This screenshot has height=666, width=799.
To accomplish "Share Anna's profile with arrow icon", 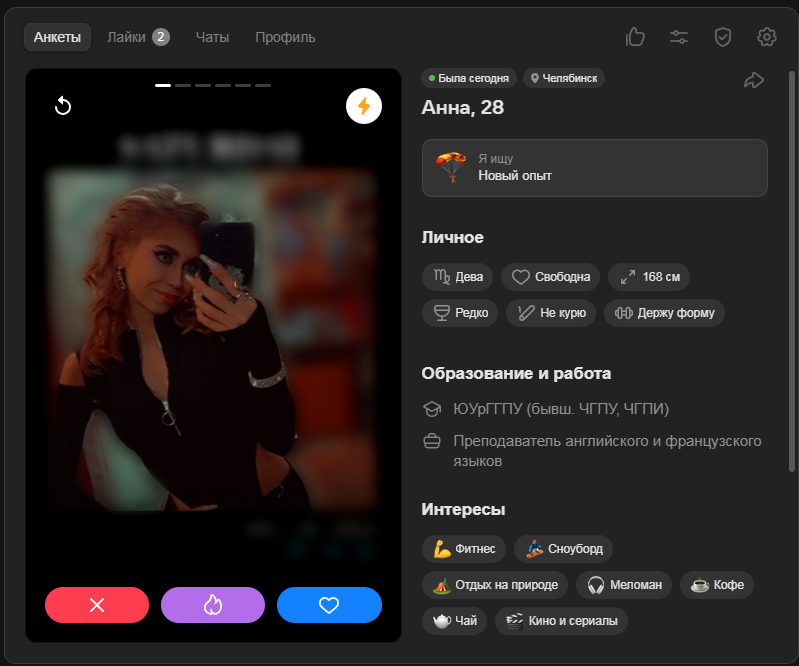I will point(754,80).
